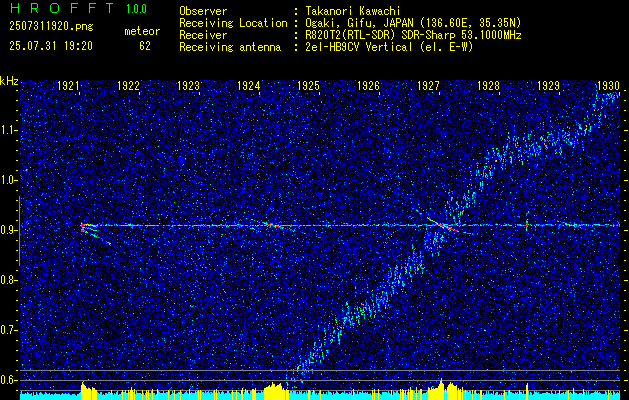Click the date stamp 25.07.31 19:20

tap(51, 45)
